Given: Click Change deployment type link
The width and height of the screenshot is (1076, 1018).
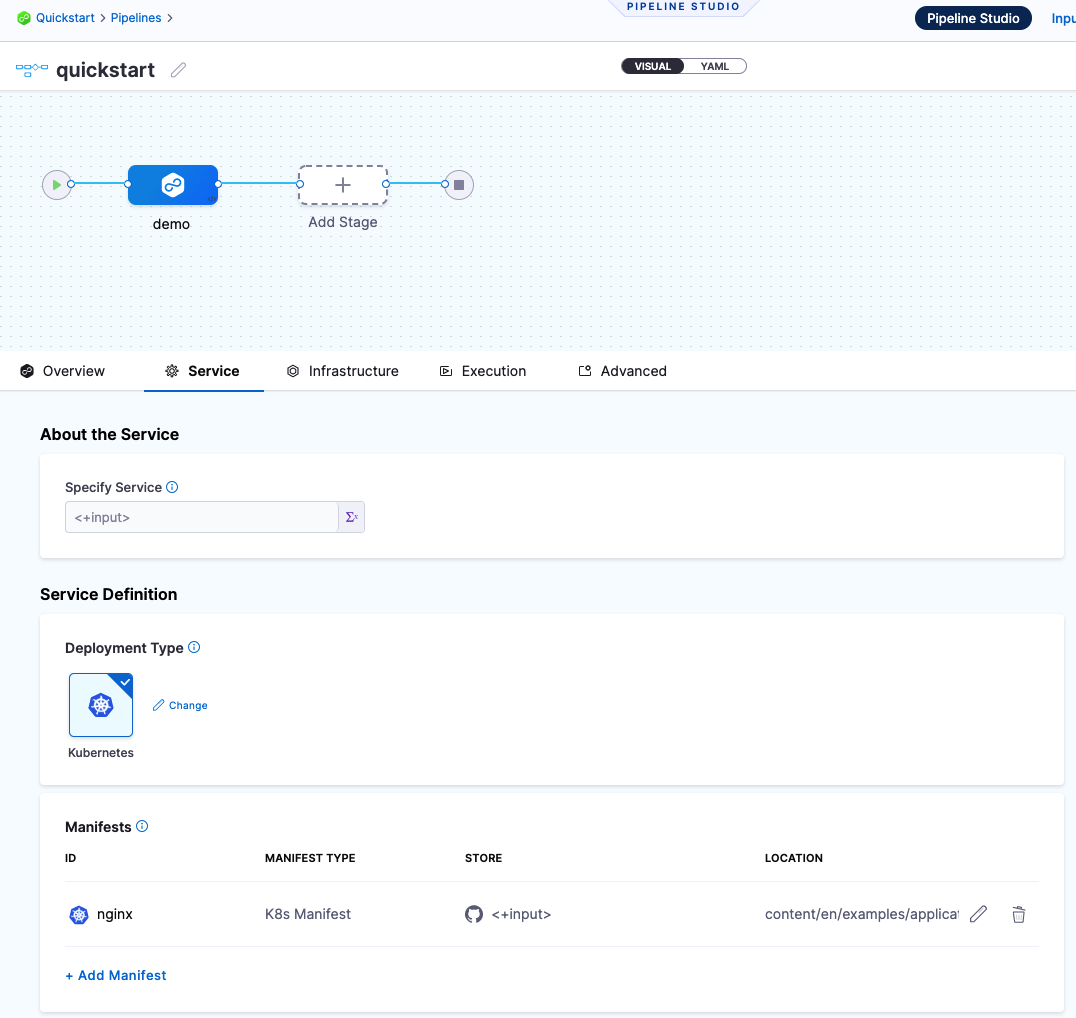Looking at the screenshot, I should (180, 705).
